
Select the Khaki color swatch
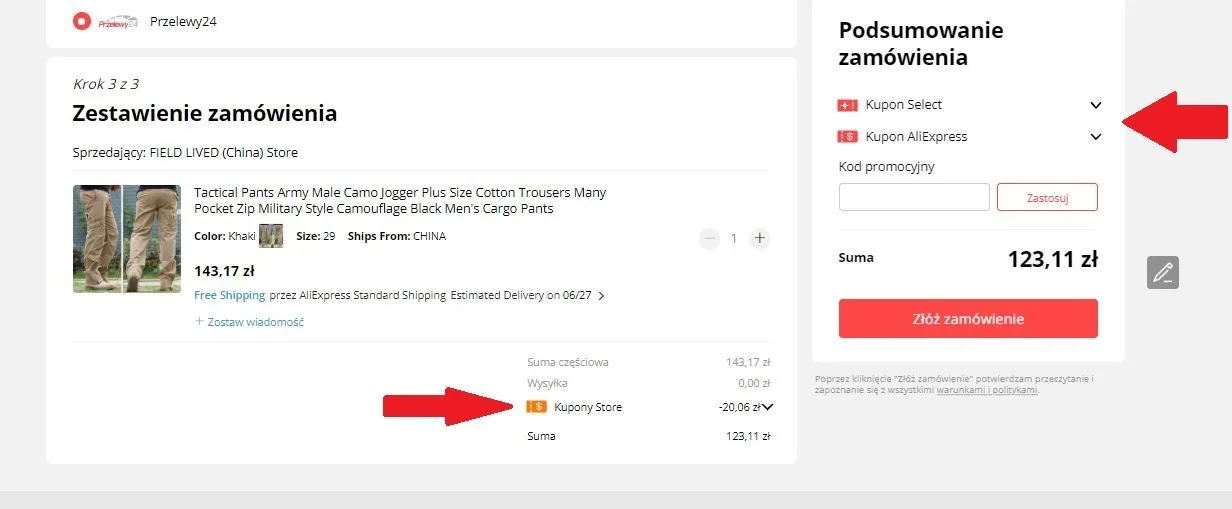(271, 237)
